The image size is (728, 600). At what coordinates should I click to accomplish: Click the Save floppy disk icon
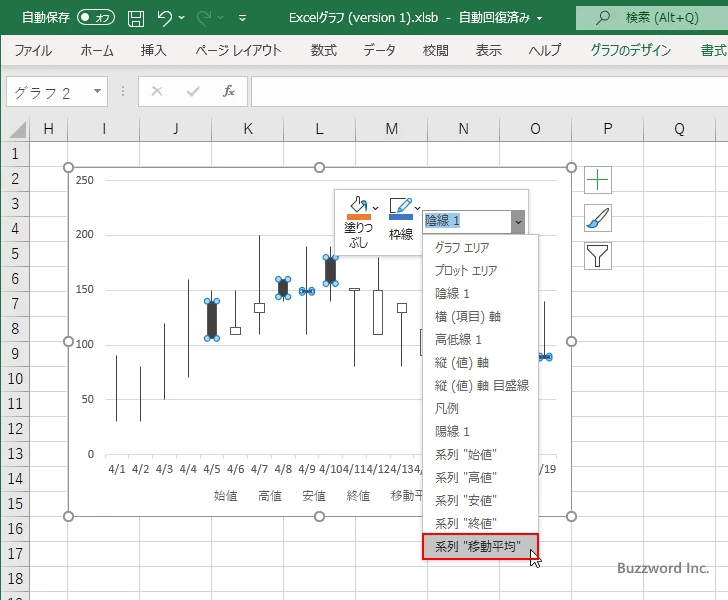click(136, 18)
